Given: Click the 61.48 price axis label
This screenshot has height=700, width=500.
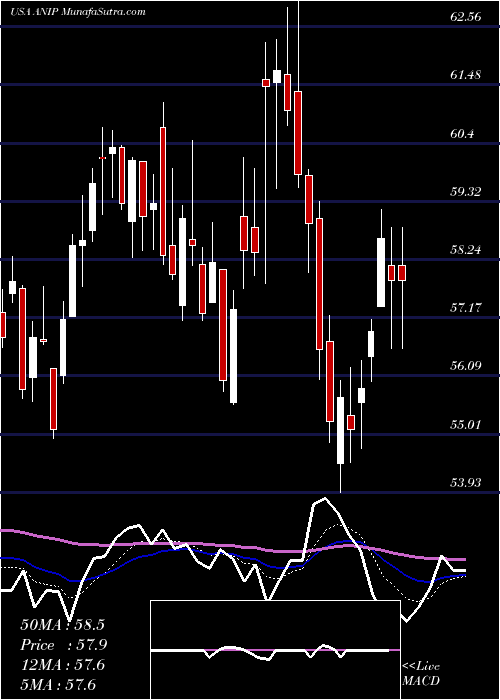Looking at the screenshot, I should pos(466,75).
